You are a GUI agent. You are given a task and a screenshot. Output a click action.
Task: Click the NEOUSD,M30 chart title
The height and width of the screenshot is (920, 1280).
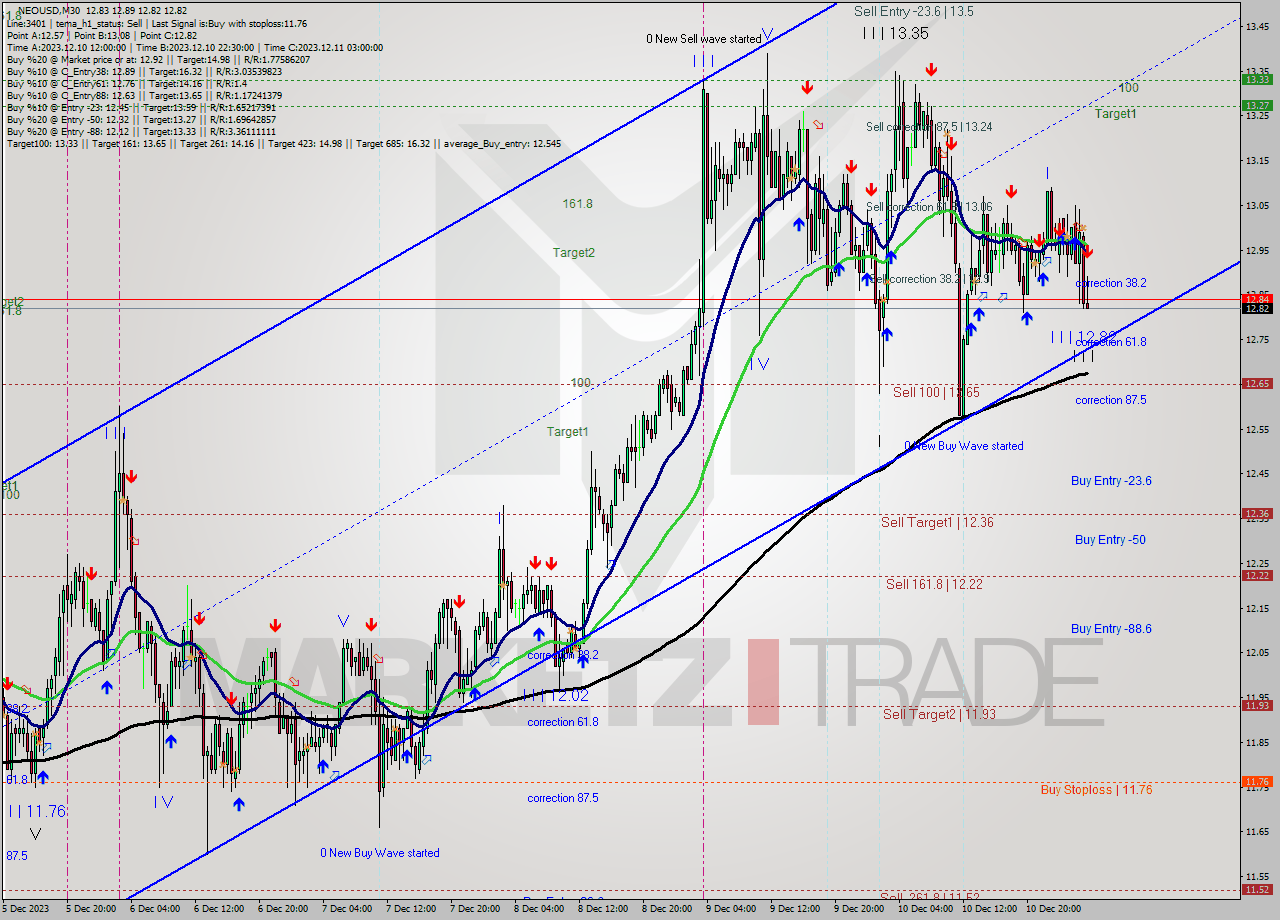tap(48, 10)
